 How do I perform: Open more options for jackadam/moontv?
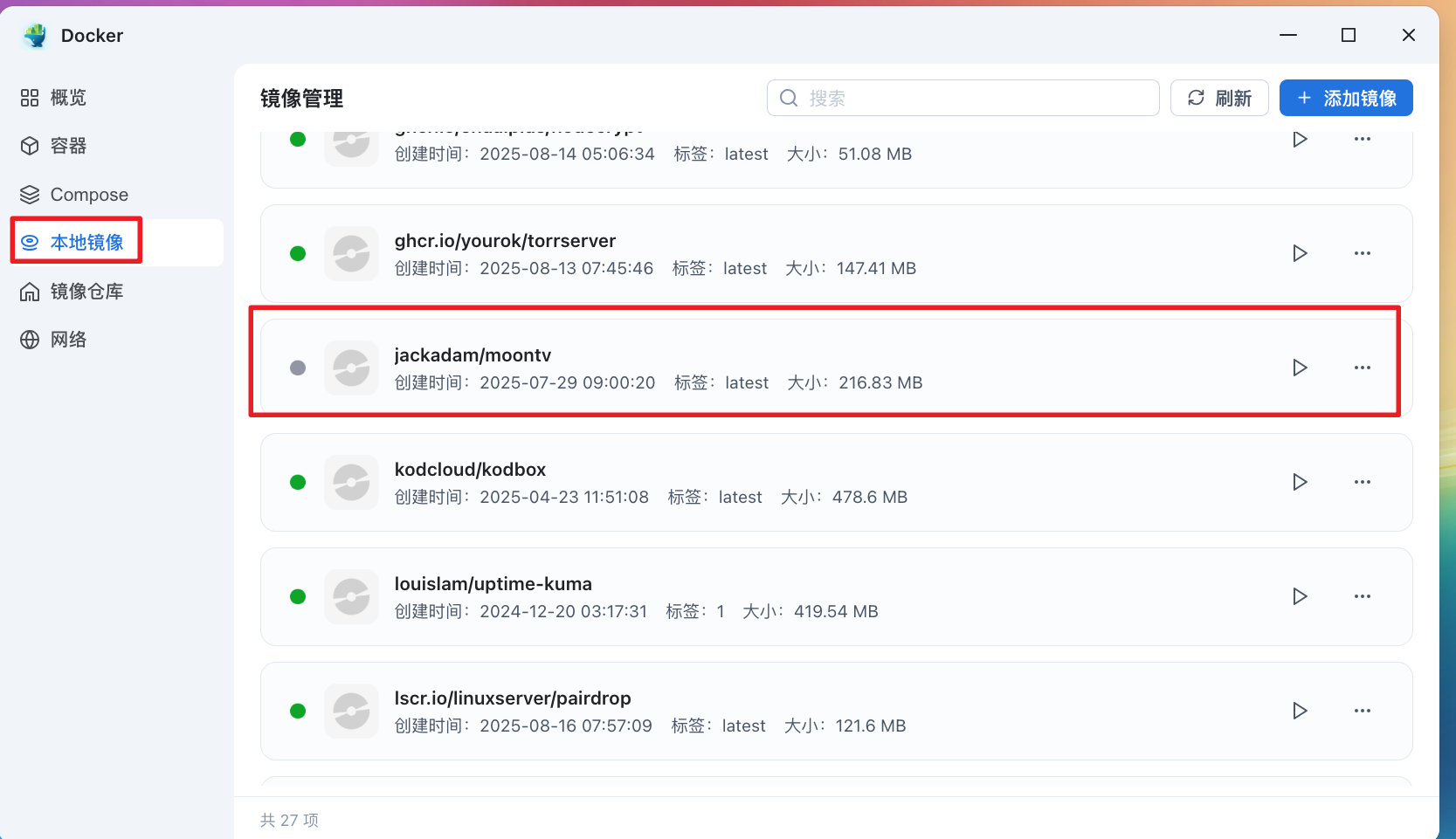[1362, 368]
